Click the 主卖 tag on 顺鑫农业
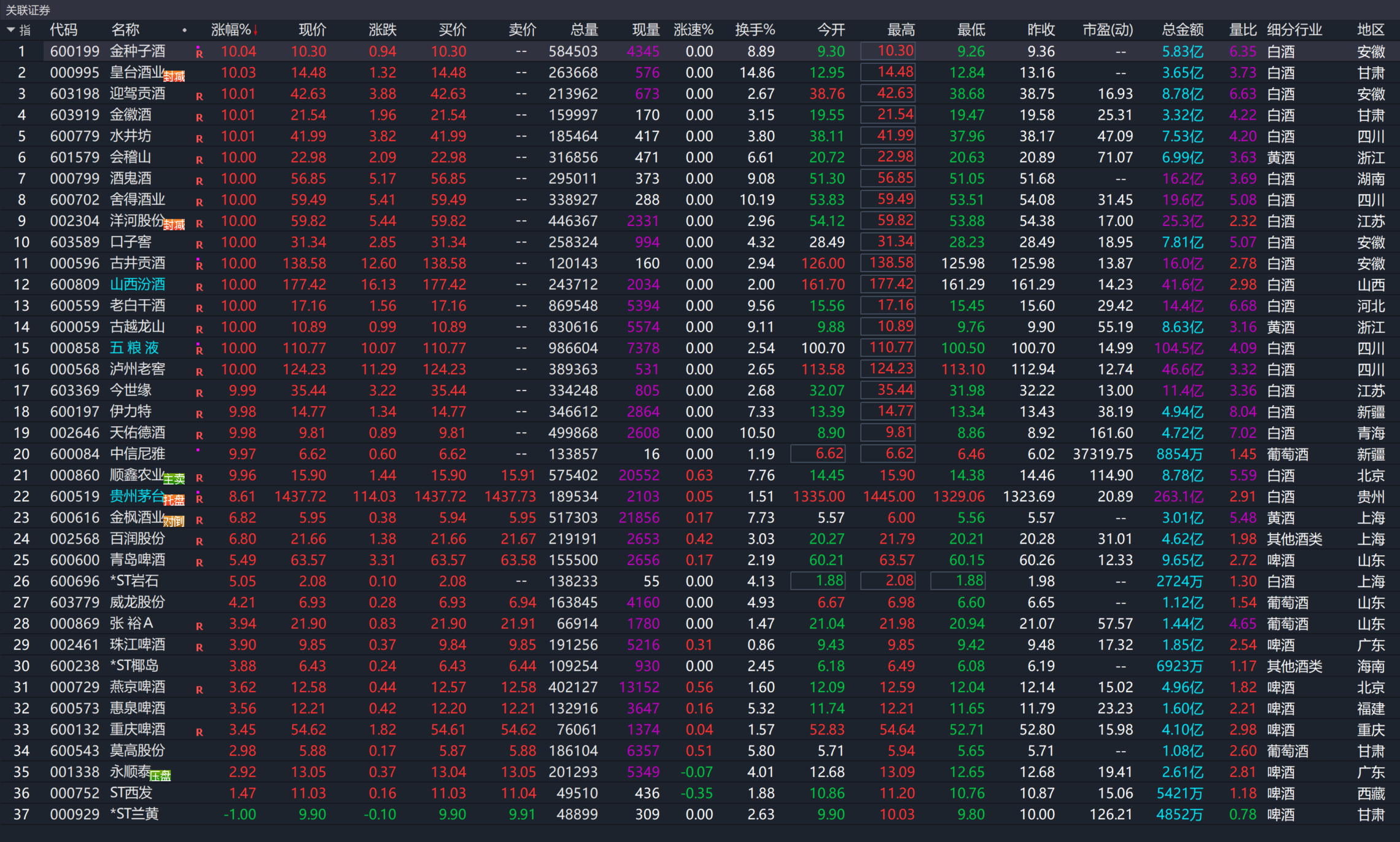Image resolution: width=1400 pixels, height=842 pixels. tap(174, 480)
